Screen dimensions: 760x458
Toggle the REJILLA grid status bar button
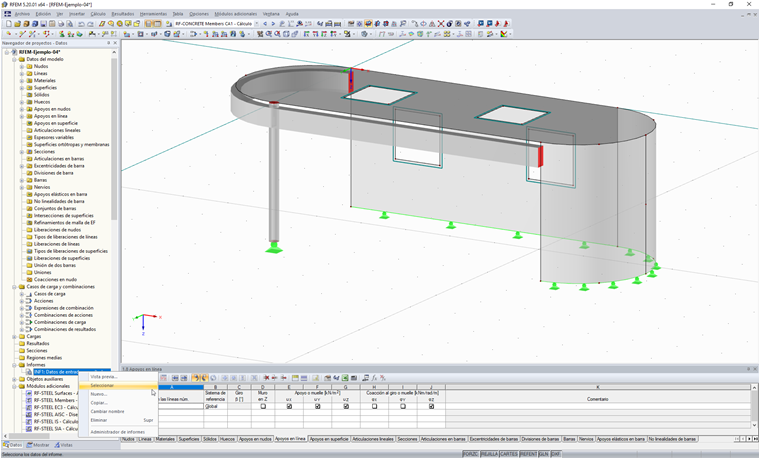[x=489, y=453]
